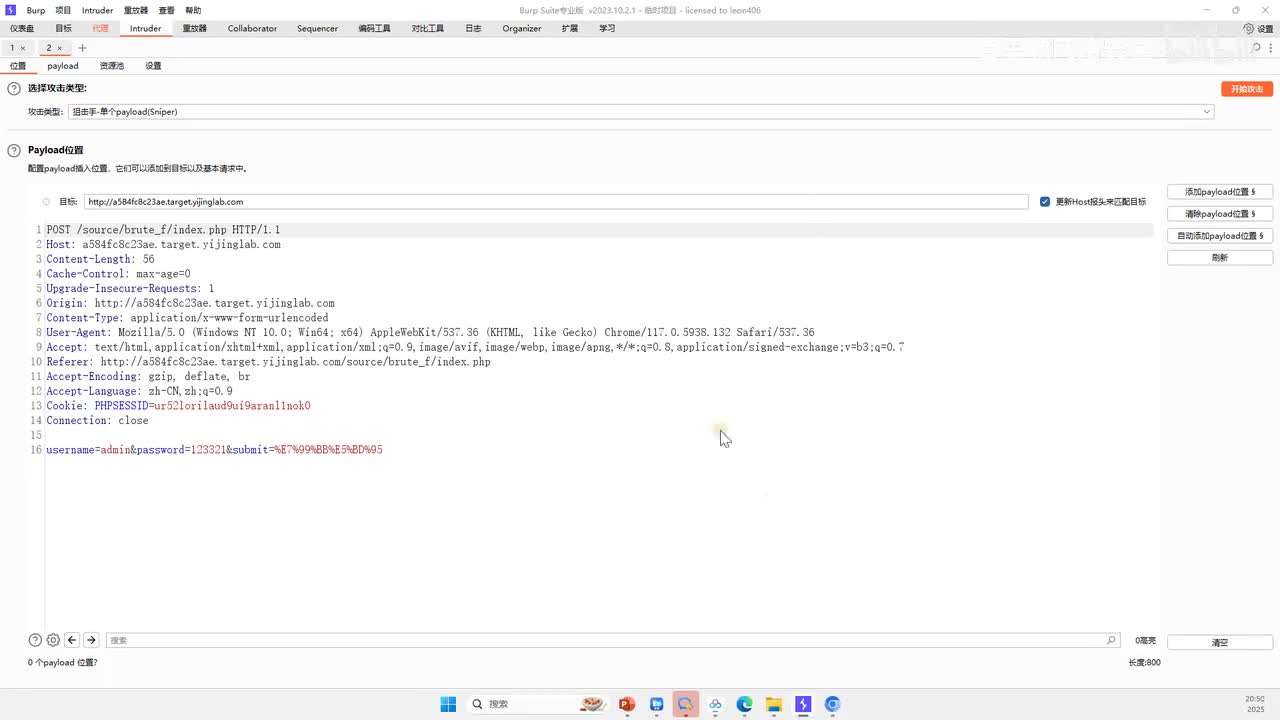The height and width of the screenshot is (720, 1280).
Task: Switch to the 扩展 tab
Action: pyautogui.click(x=570, y=29)
